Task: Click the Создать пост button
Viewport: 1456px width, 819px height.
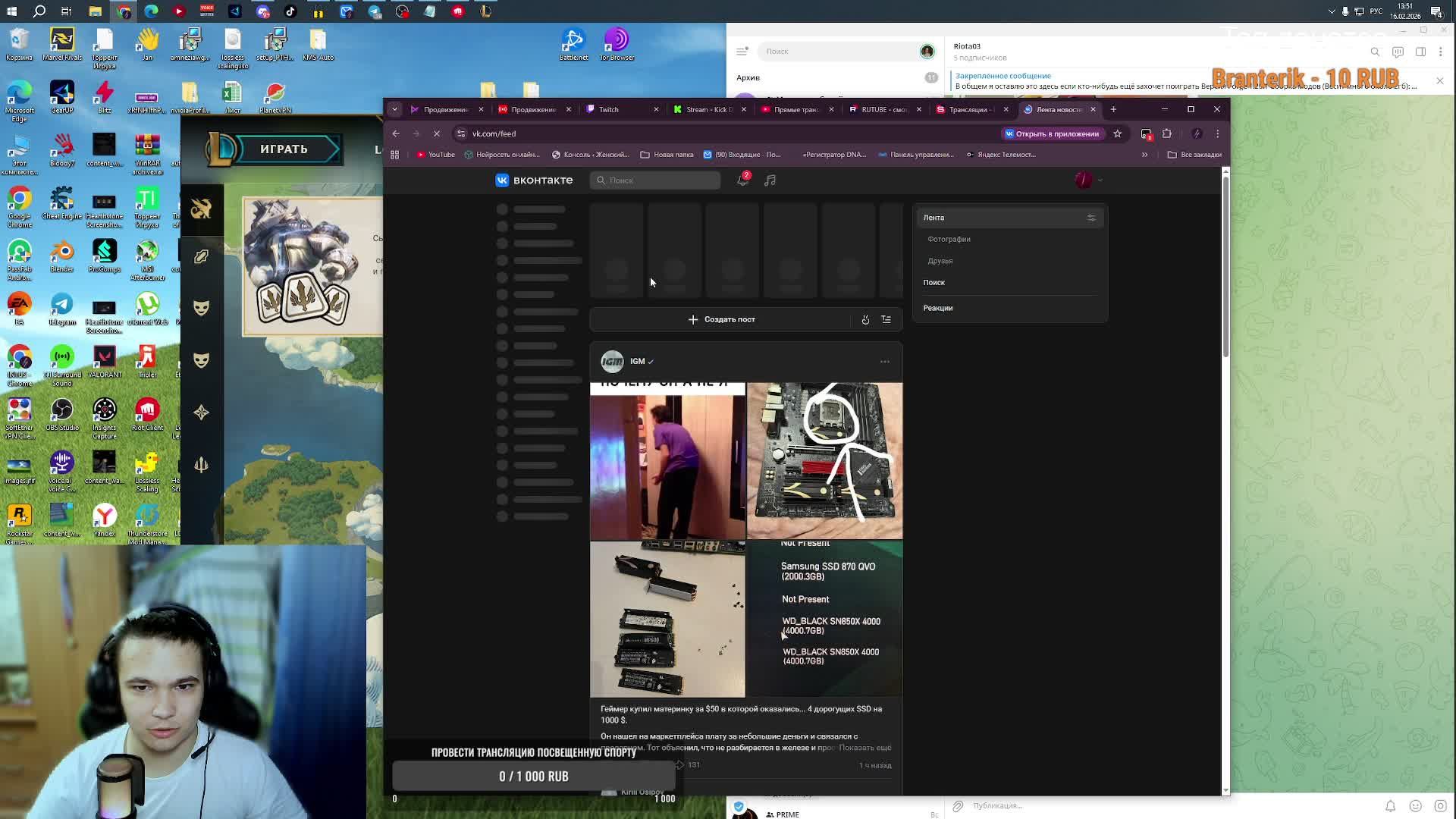Action: pyautogui.click(x=721, y=319)
